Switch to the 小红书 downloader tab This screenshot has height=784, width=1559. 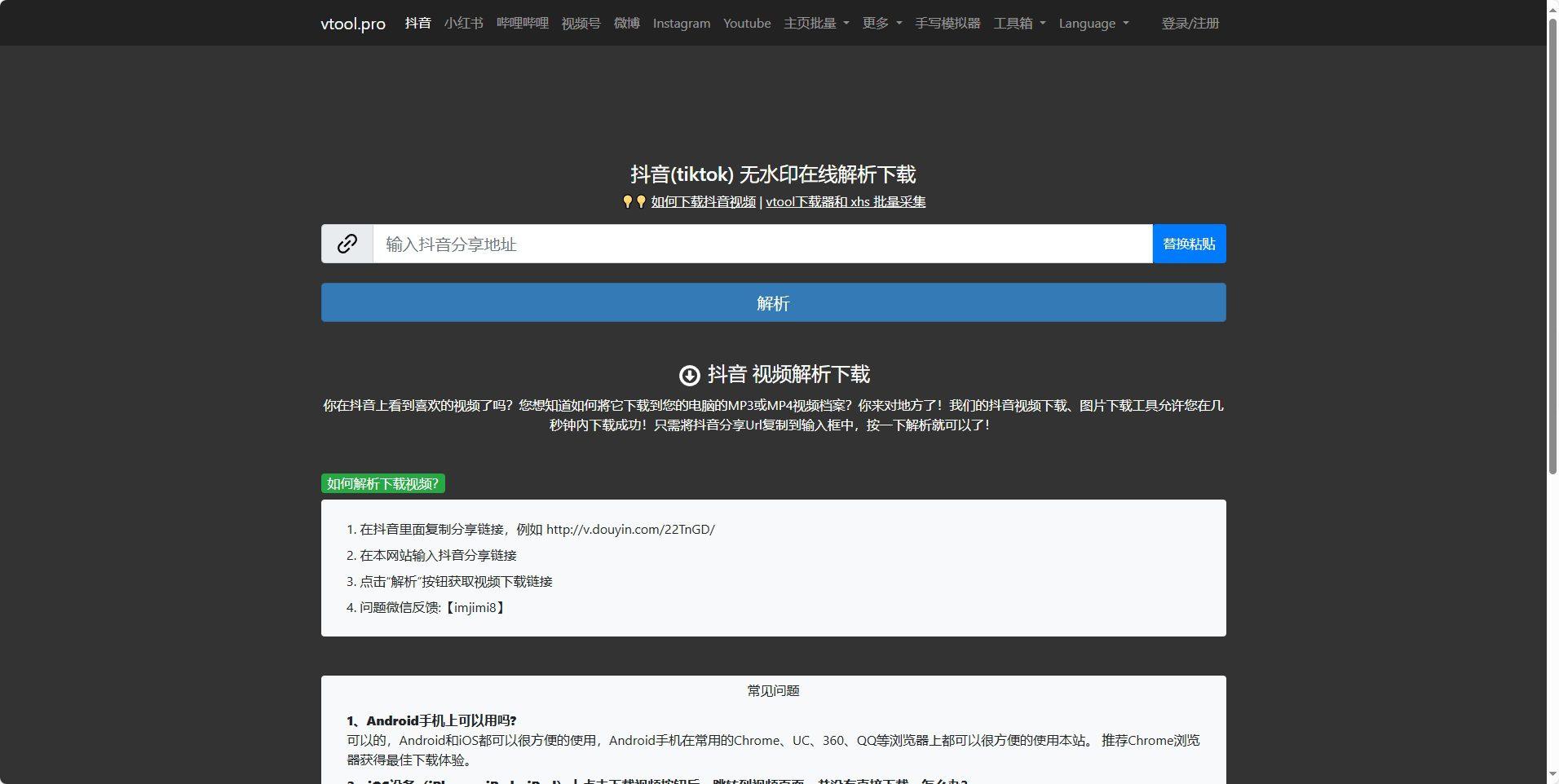click(x=464, y=23)
